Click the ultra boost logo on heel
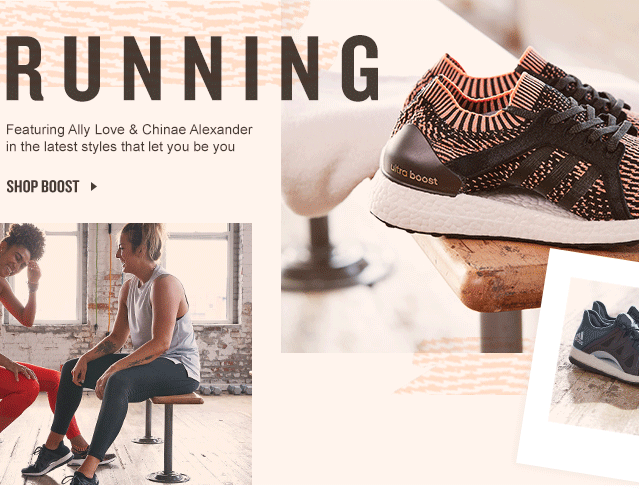Image resolution: width=639 pixels, height=500 pixels. 414,174
